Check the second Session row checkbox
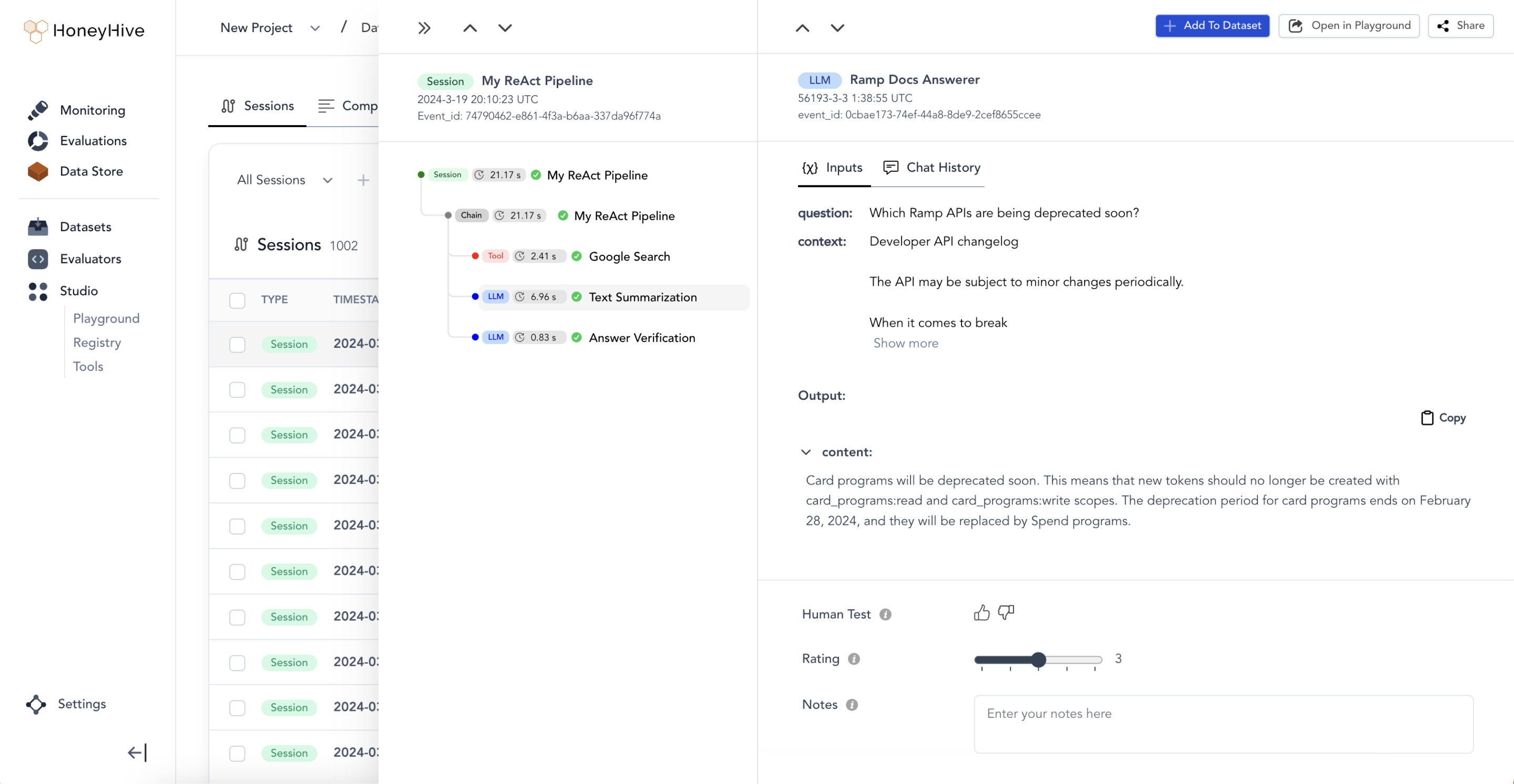This screenshot has height=784, width=1514. (237, 389)
